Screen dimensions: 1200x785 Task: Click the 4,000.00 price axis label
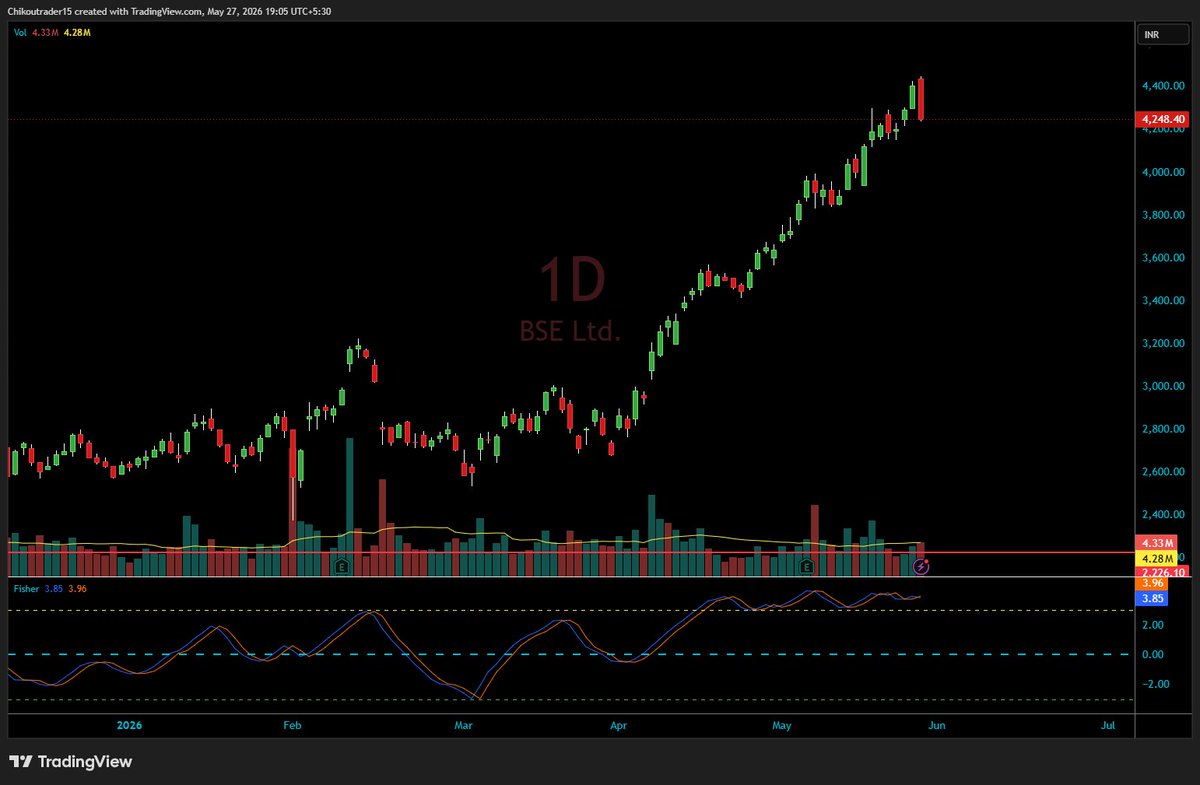[x=1165, y=172]
